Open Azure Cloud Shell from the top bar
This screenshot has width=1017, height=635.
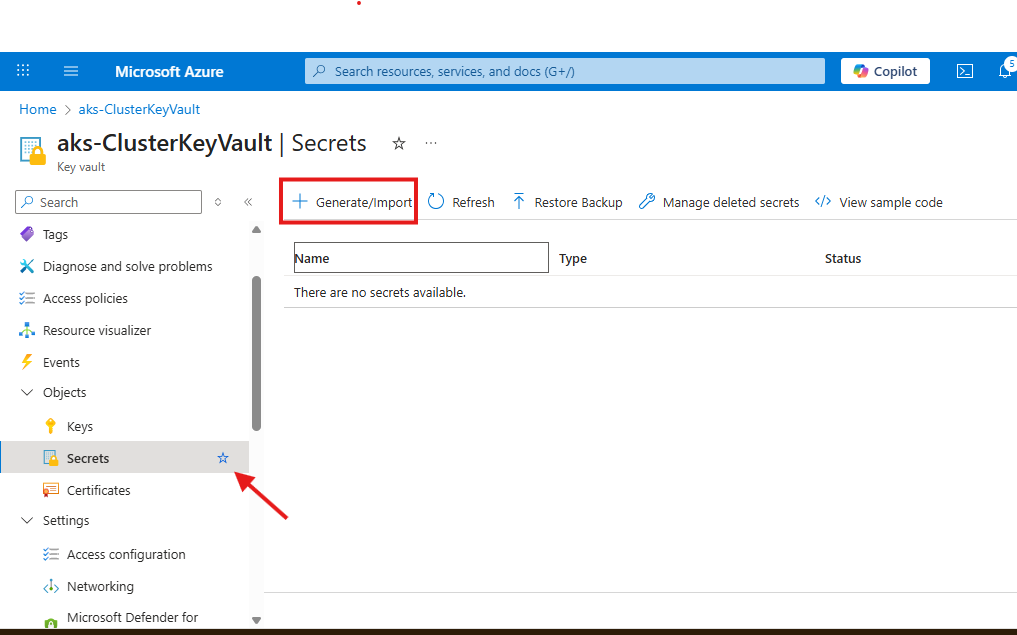click(964, 71)
